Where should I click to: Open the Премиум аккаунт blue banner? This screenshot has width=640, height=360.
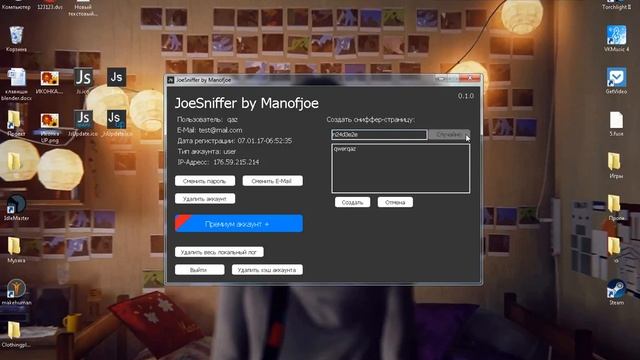(x=239, y=224)
